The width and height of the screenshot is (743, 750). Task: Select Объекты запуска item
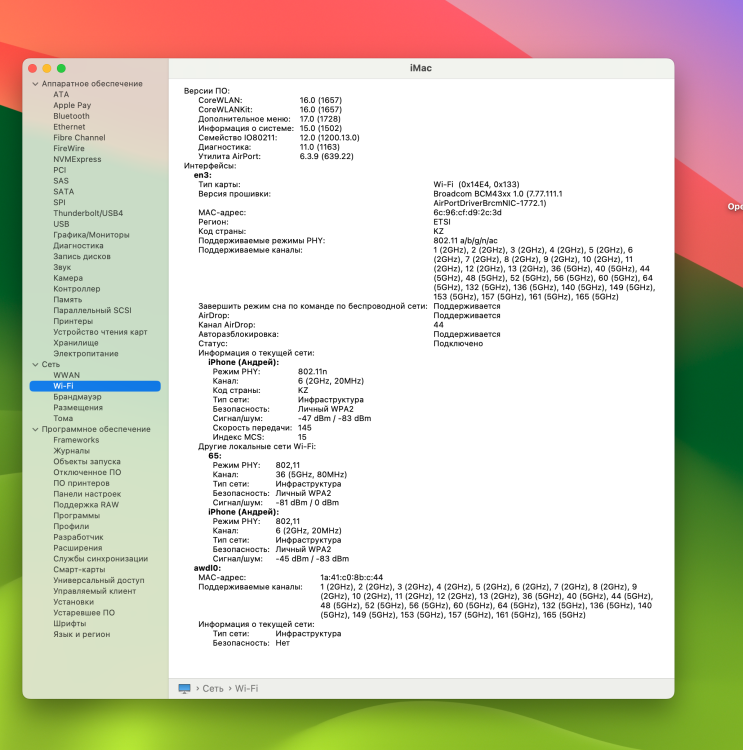coord(87,462)
